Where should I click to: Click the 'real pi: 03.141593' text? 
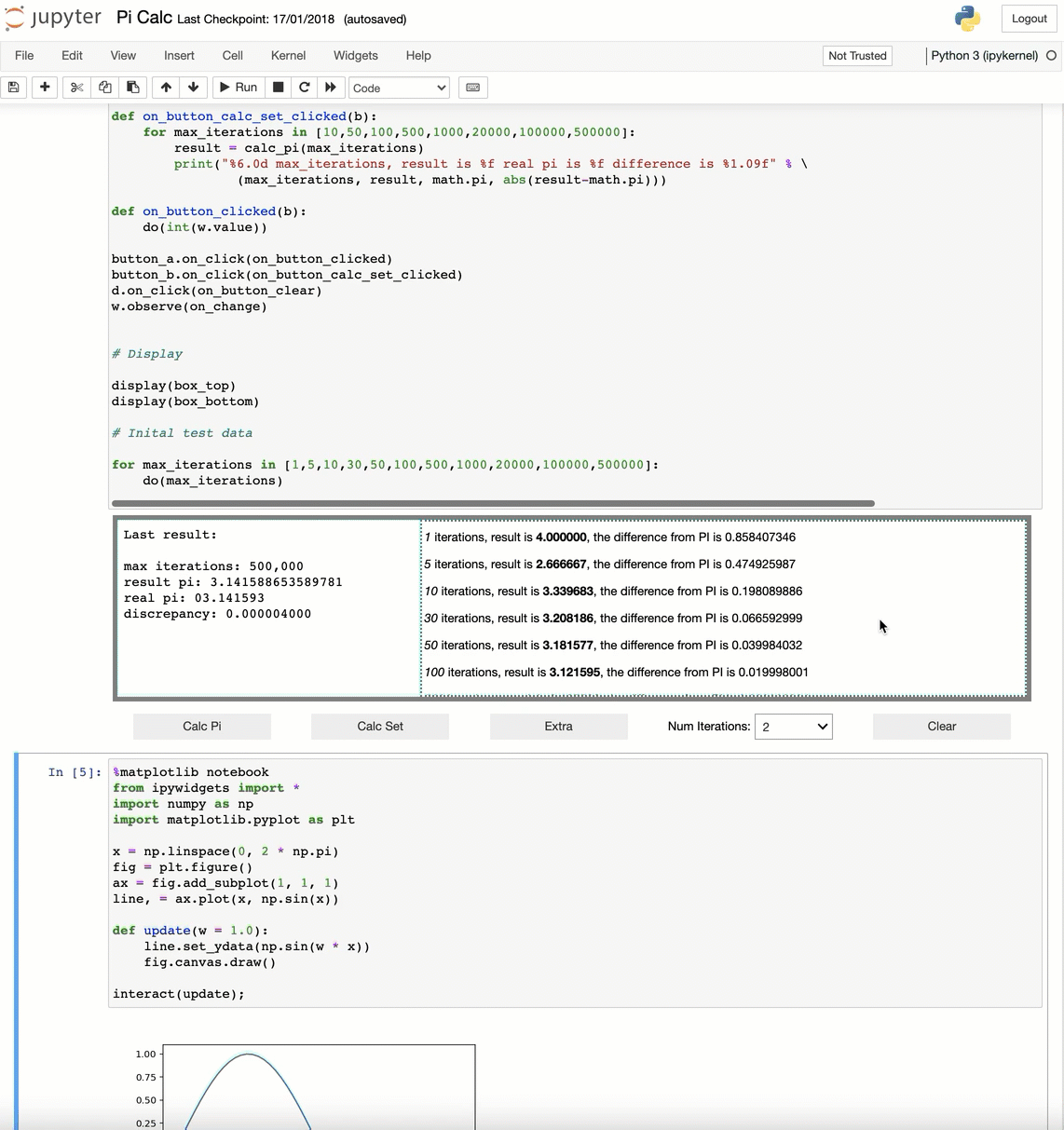pyautogui.click(x=194, y=598)
